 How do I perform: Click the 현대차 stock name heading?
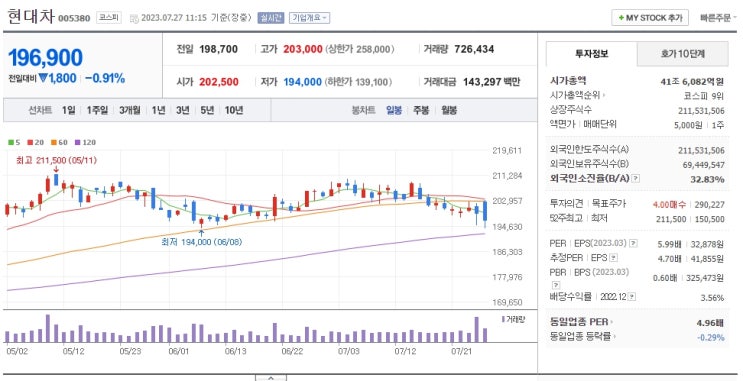31,17
